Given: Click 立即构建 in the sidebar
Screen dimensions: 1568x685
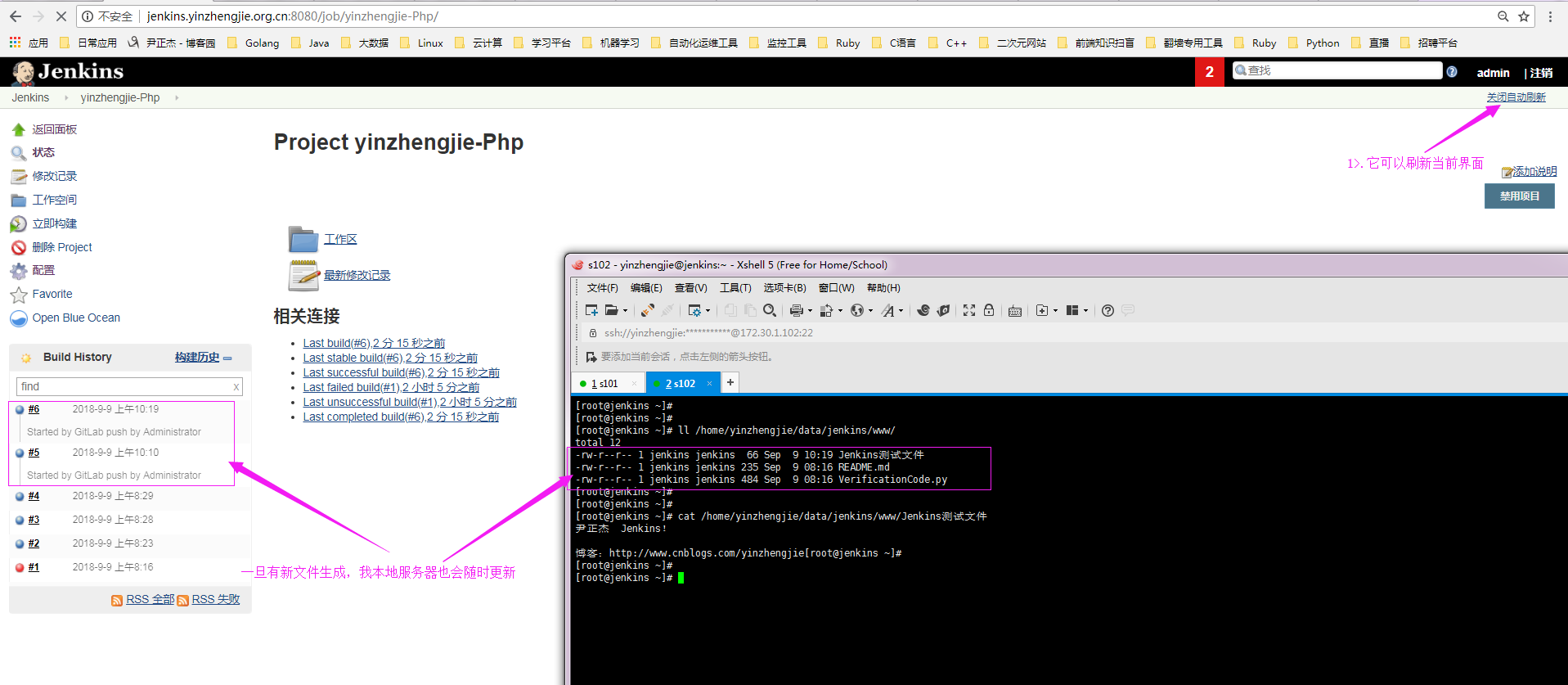Looking at the screenshot, I should [54, 223].
